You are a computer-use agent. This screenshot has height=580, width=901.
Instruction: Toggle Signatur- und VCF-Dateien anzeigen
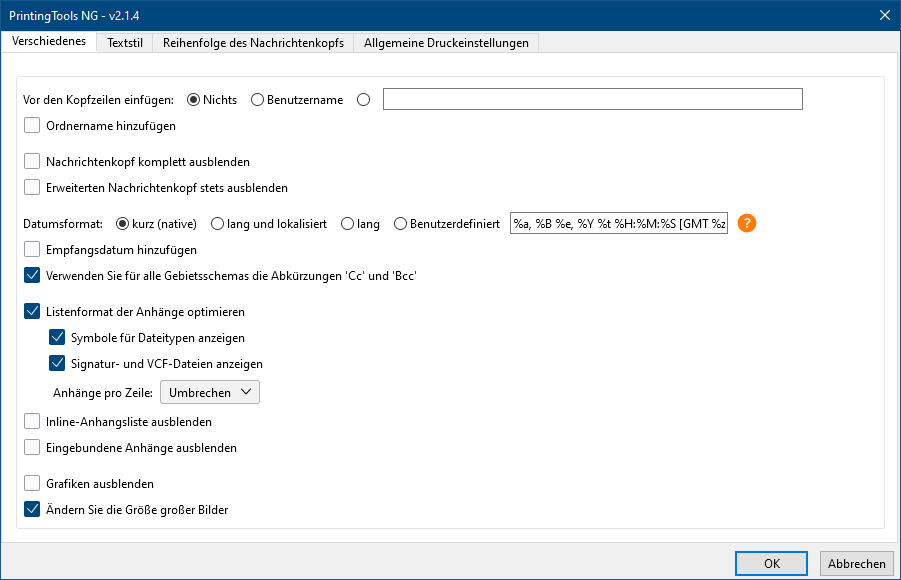click(x=57, y=363)
